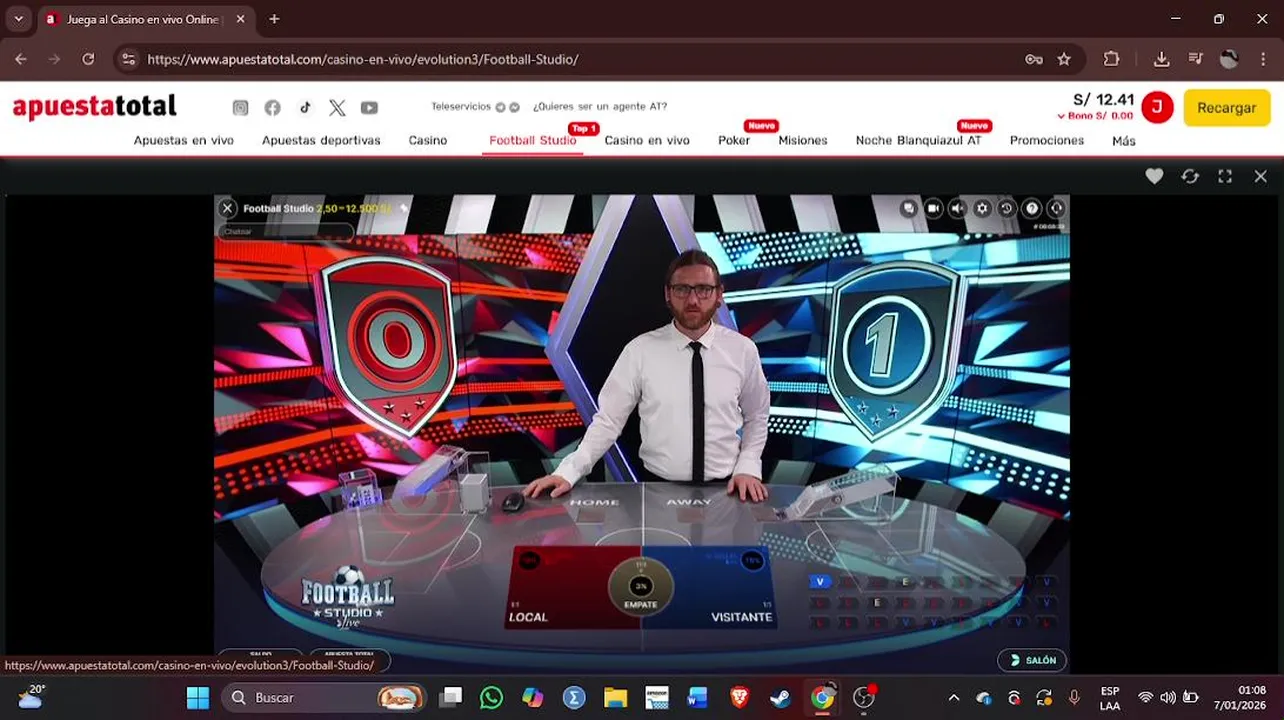
Task: Click the address bar URL
Action: pos(363,59)
